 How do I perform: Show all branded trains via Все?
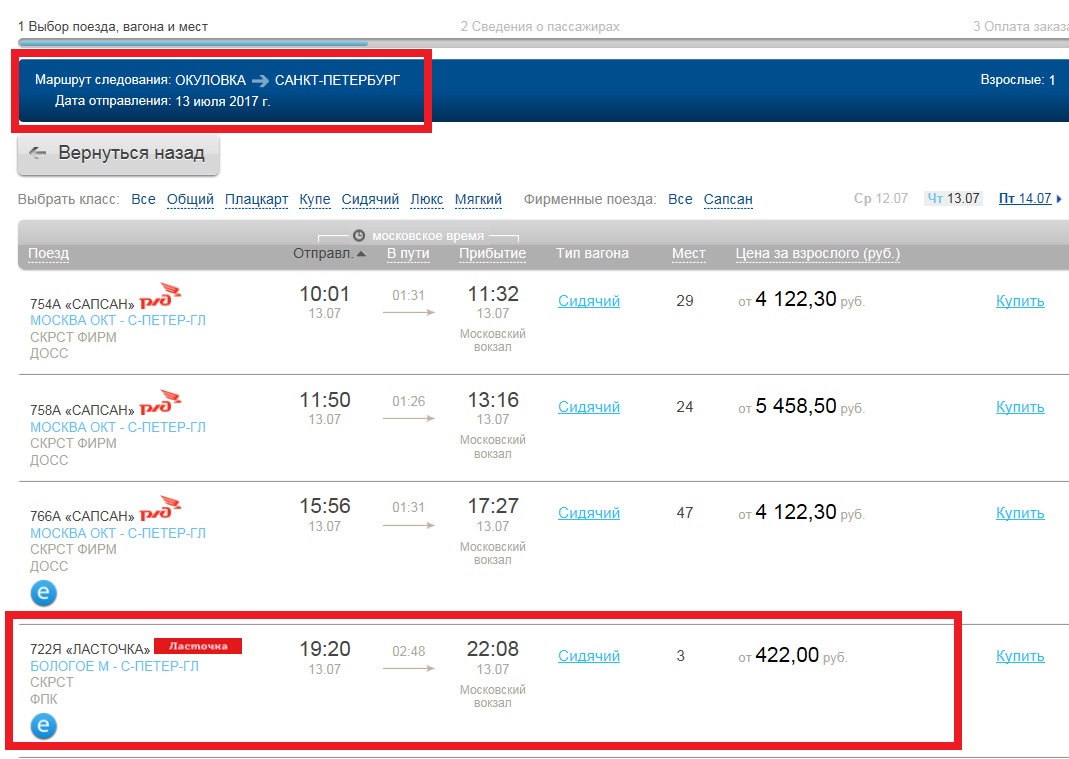680,199
